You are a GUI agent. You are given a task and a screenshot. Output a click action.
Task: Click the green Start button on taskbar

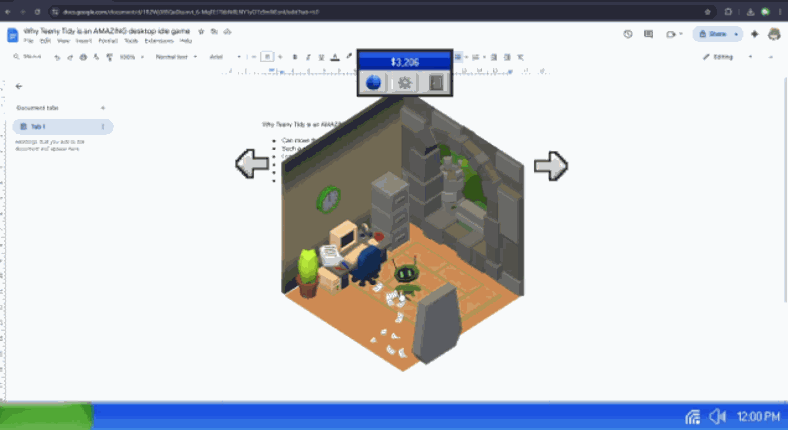tap(46, 416)
